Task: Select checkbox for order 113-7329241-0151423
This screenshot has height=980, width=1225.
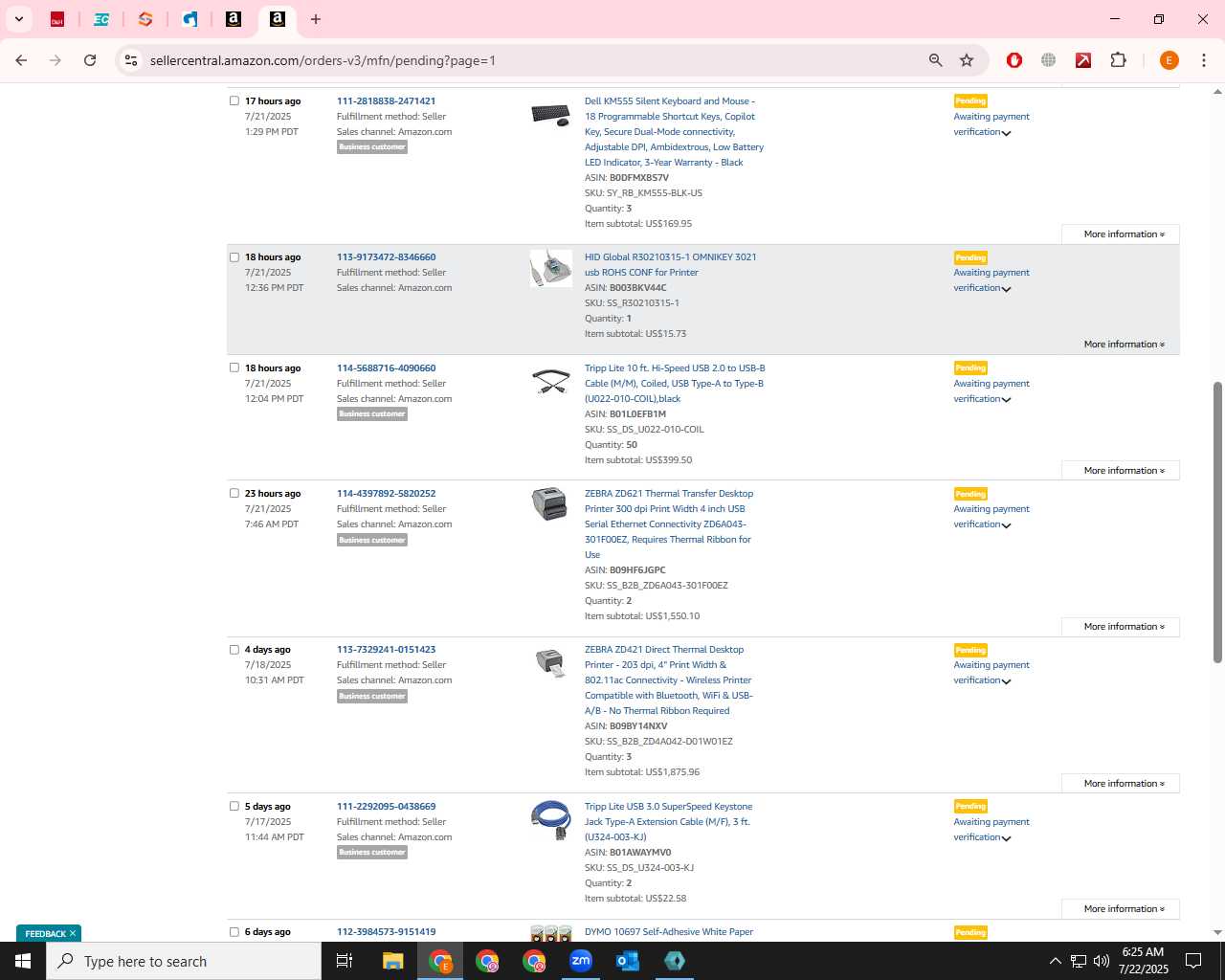Action: (x=234, y=649)
